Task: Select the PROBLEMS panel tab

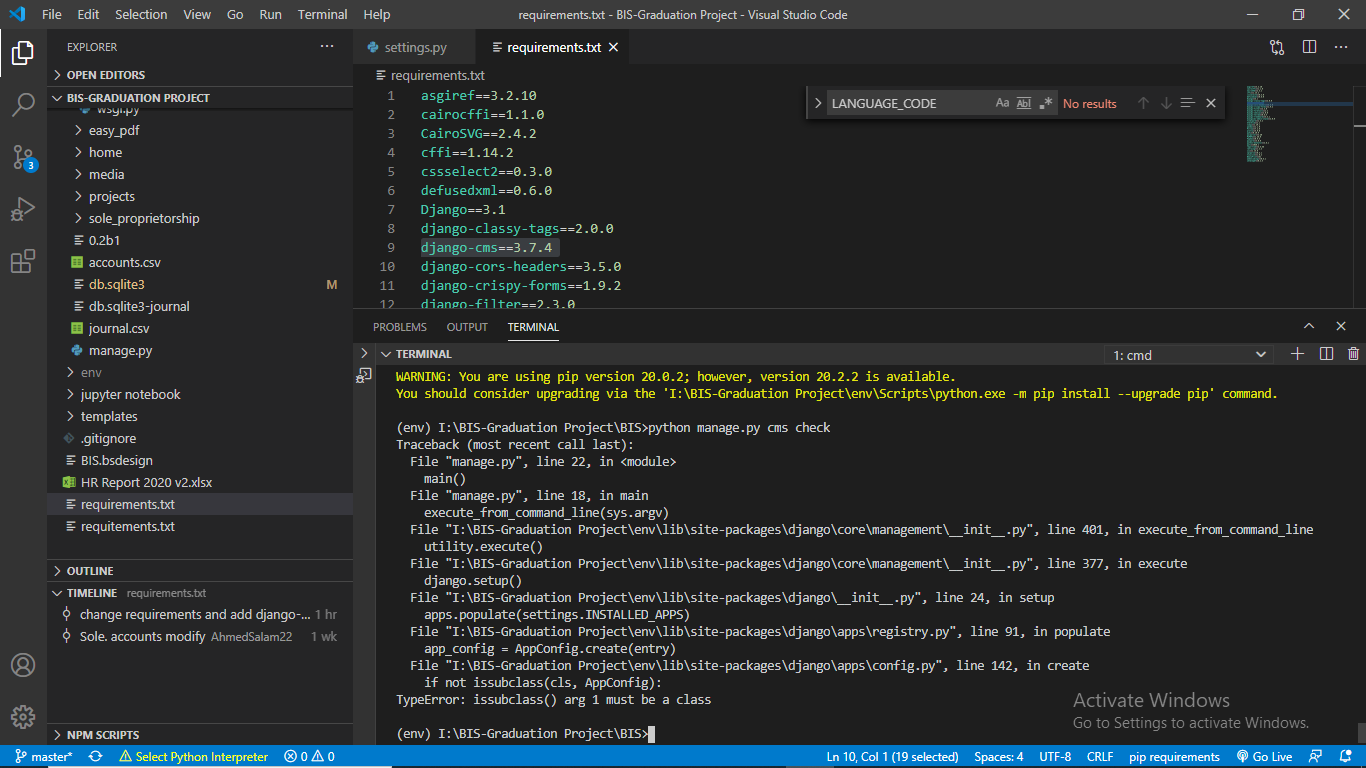Action: point(399,326)
